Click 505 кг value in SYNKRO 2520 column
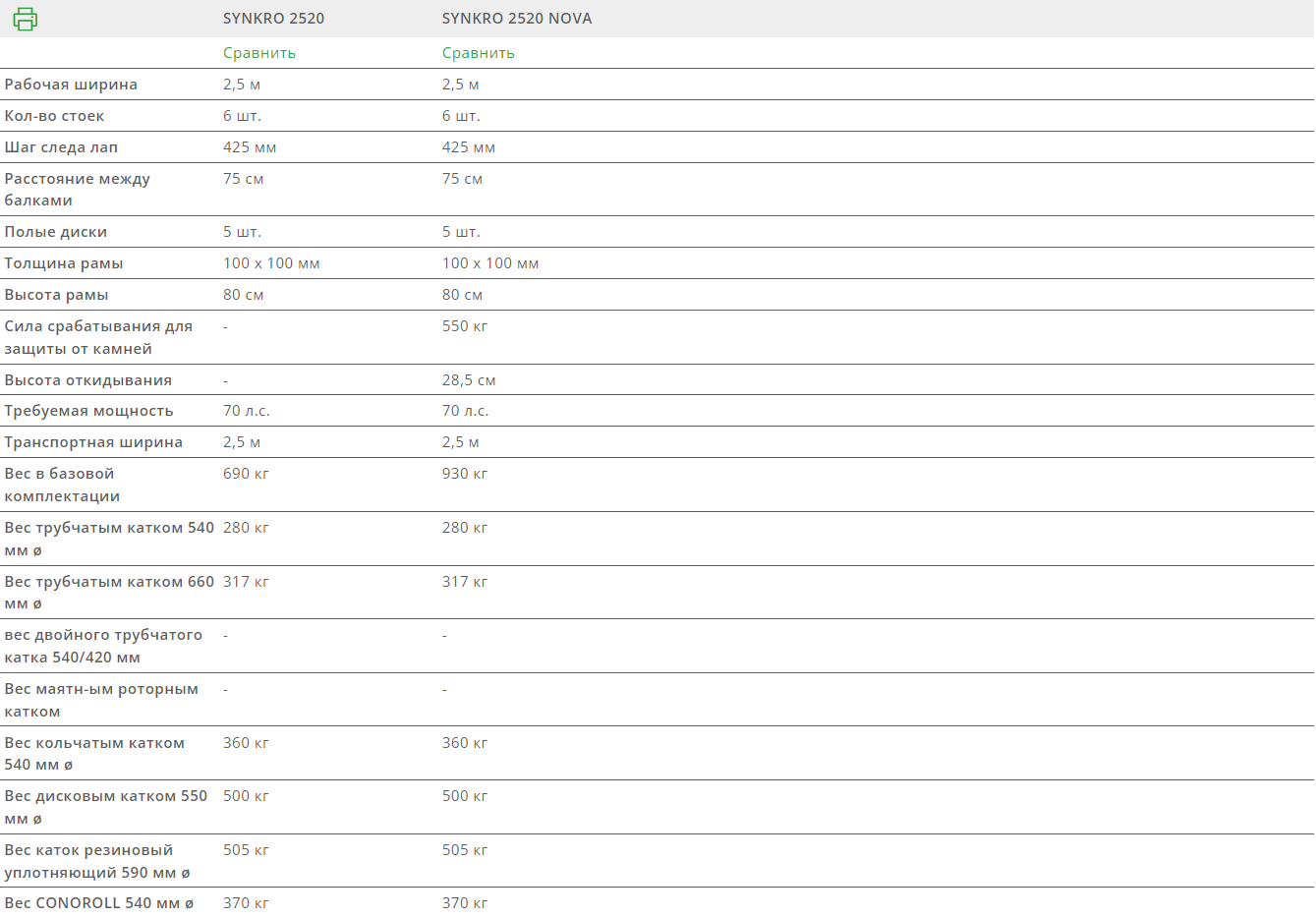 pyautogui.click(x=246, y=850)
